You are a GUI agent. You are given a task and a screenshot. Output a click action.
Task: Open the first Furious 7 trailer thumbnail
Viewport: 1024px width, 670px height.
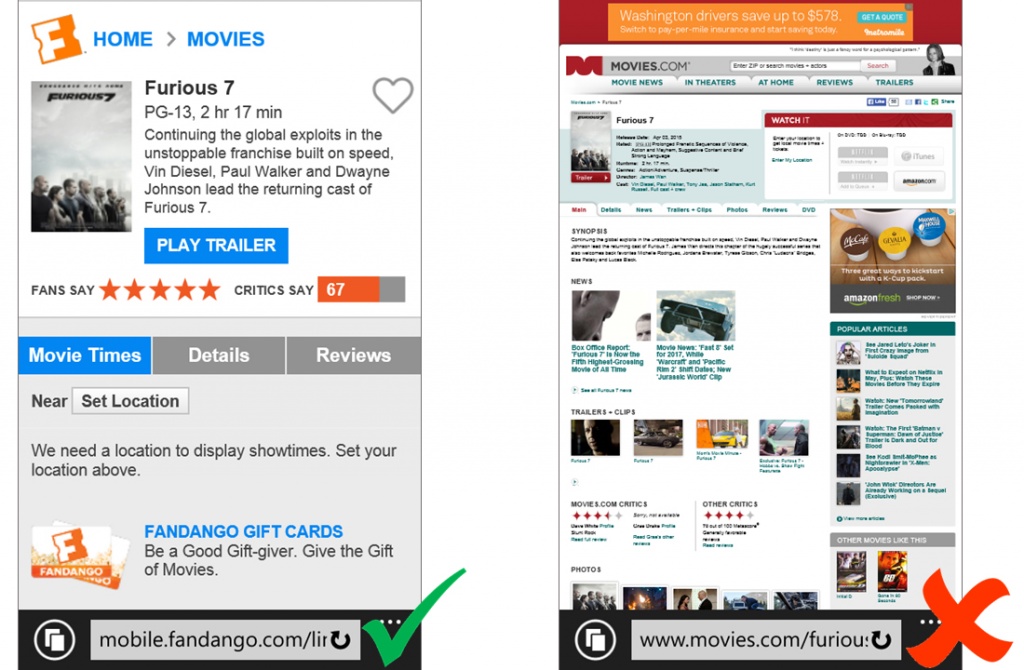coord(595,438)
